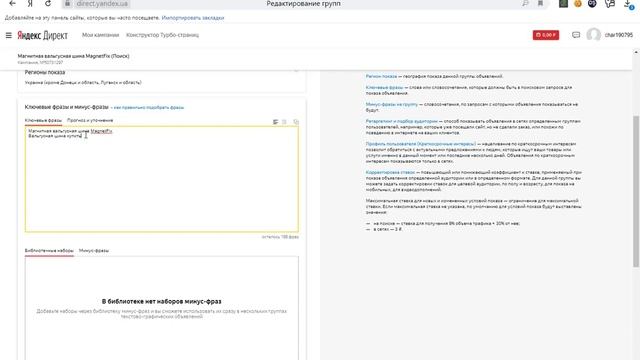Bookmark the page with the bookmark icon
The image size is (640, 360).
point(540,3)
